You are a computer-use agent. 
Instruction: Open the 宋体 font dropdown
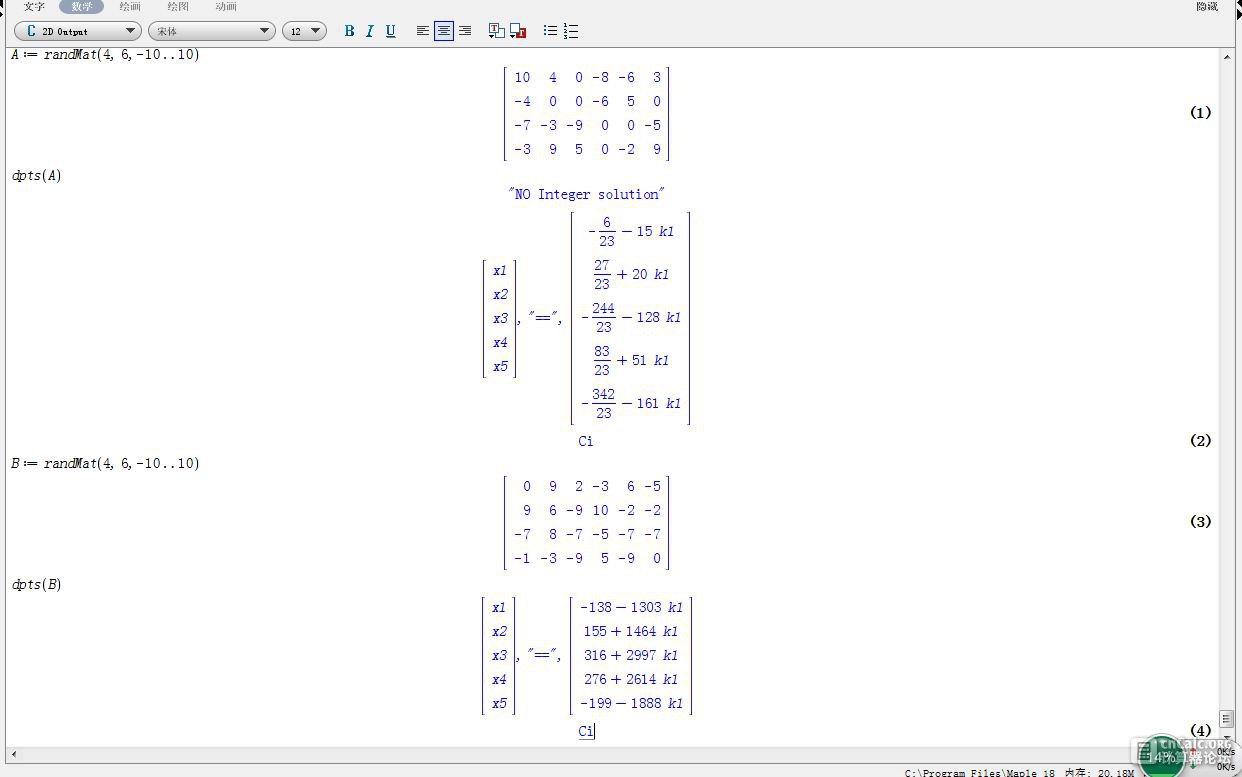coord(211,31)
